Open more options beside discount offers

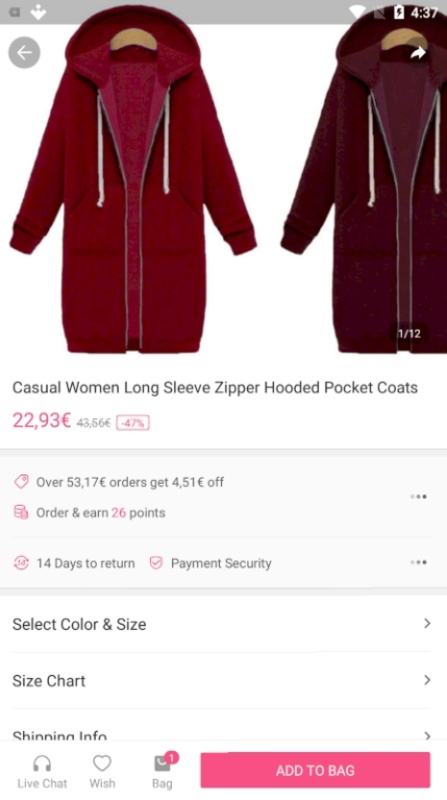click(418, 496)
